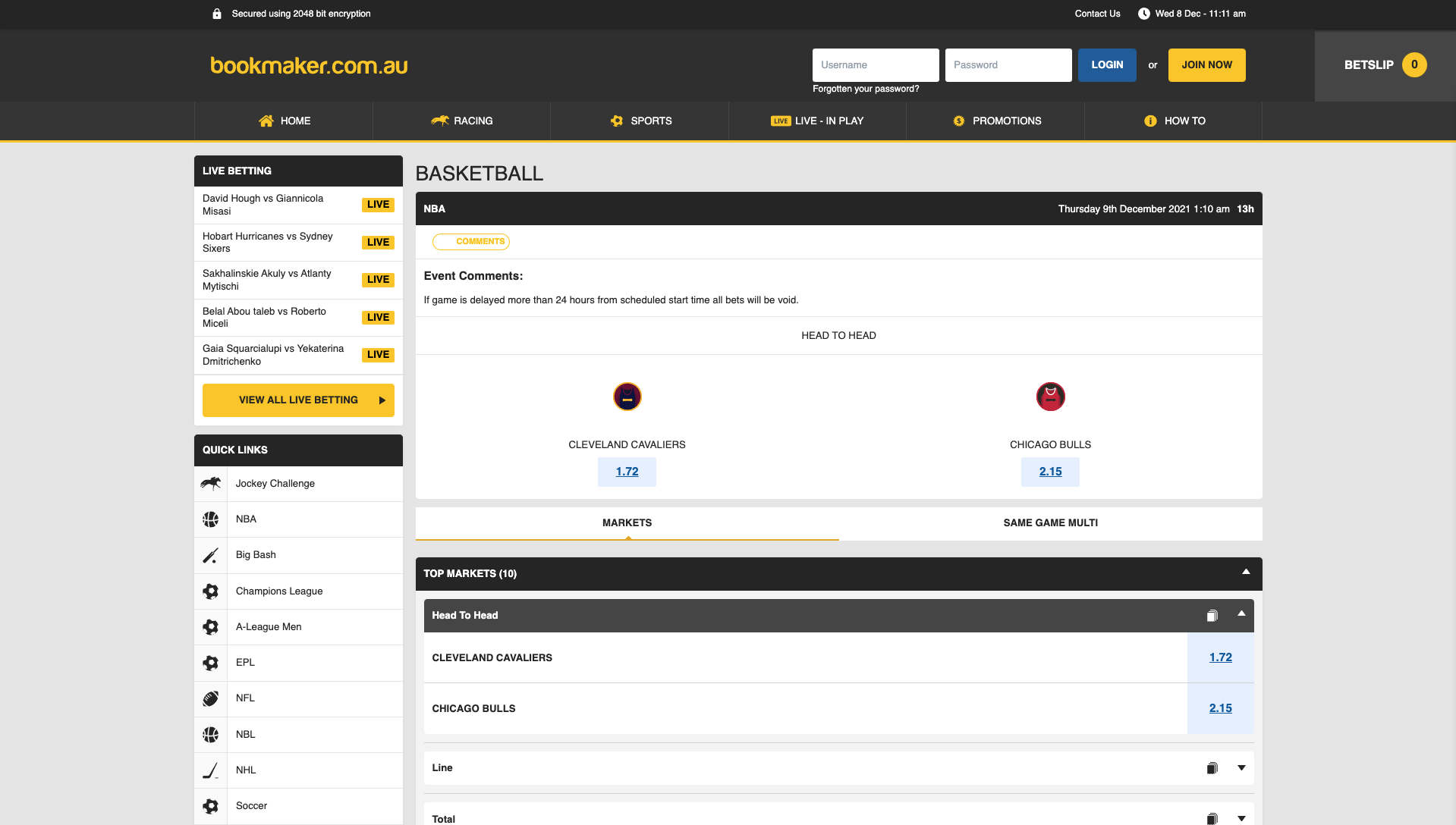This screenshot has width=1456, height=825.
Task: Expand the Line market
Action: [1241, 768]
